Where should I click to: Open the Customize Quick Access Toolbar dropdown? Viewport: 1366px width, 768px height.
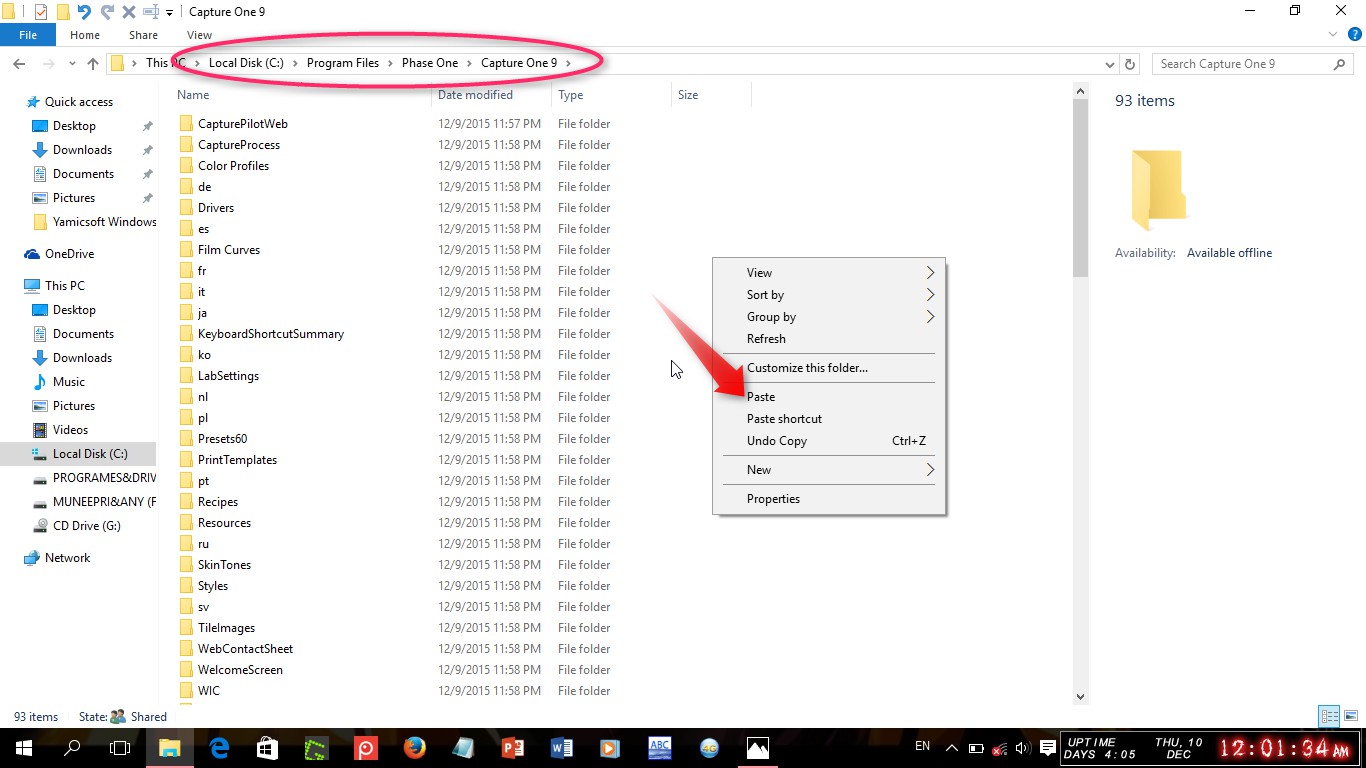169,13
